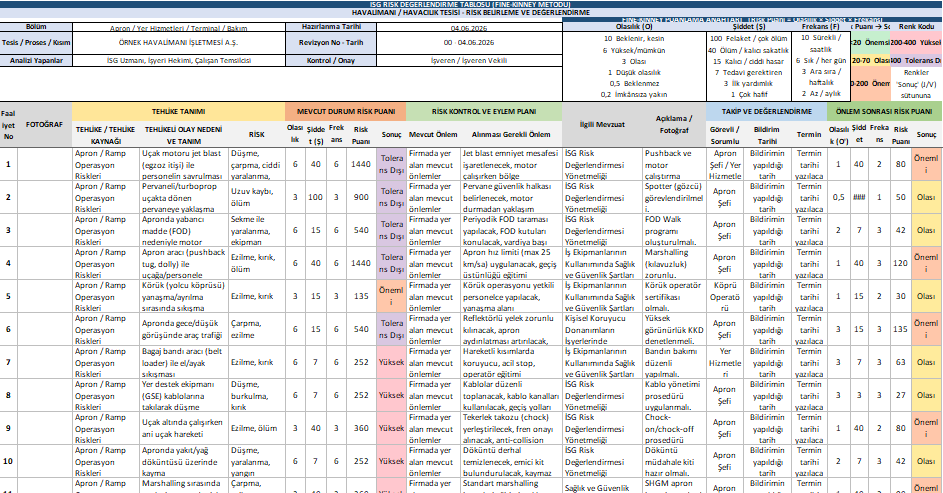Click 'Döküntü müdahale kiti hazır olmalı' cell
The height and width of the screenshot is (493, 943).
point(674,462)
